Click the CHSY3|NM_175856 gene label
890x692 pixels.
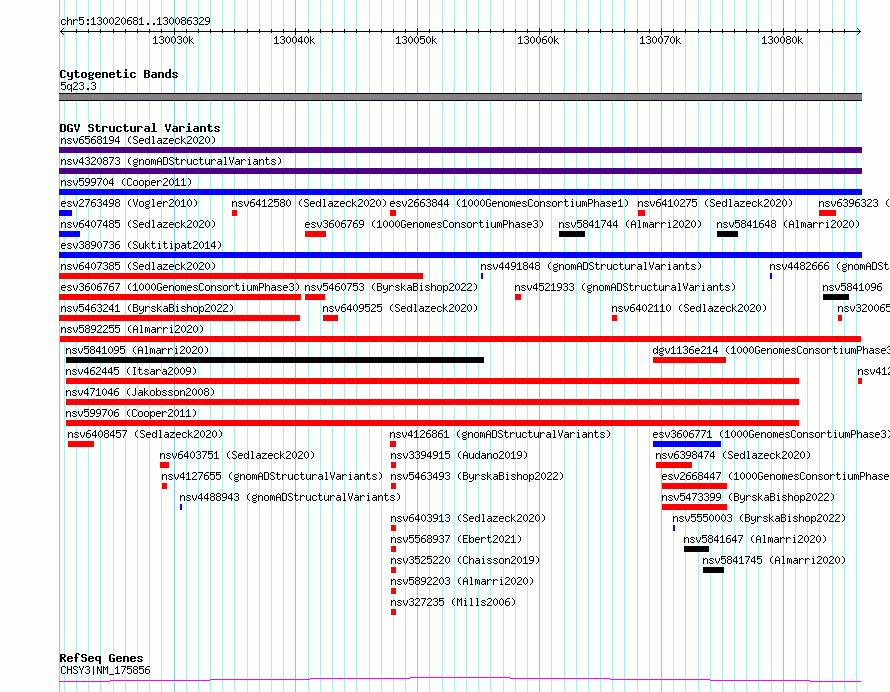pos(105,670)
